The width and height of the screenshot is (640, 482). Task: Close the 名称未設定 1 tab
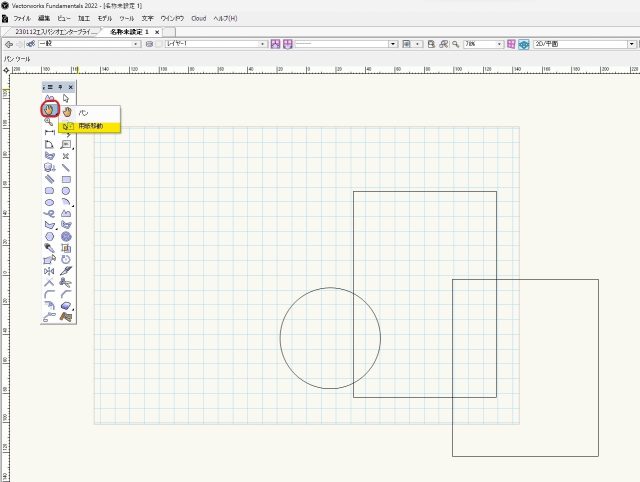[x=157, y=32]
